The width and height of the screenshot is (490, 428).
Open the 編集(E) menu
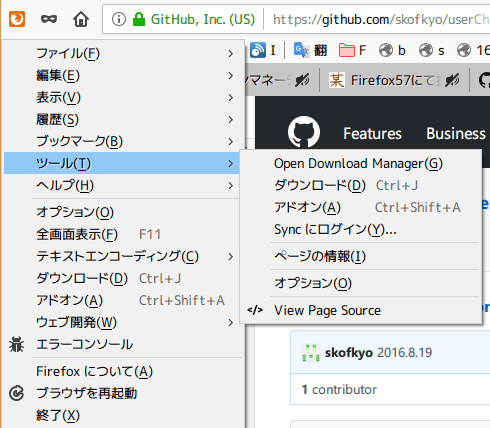[x=122, y=75]
